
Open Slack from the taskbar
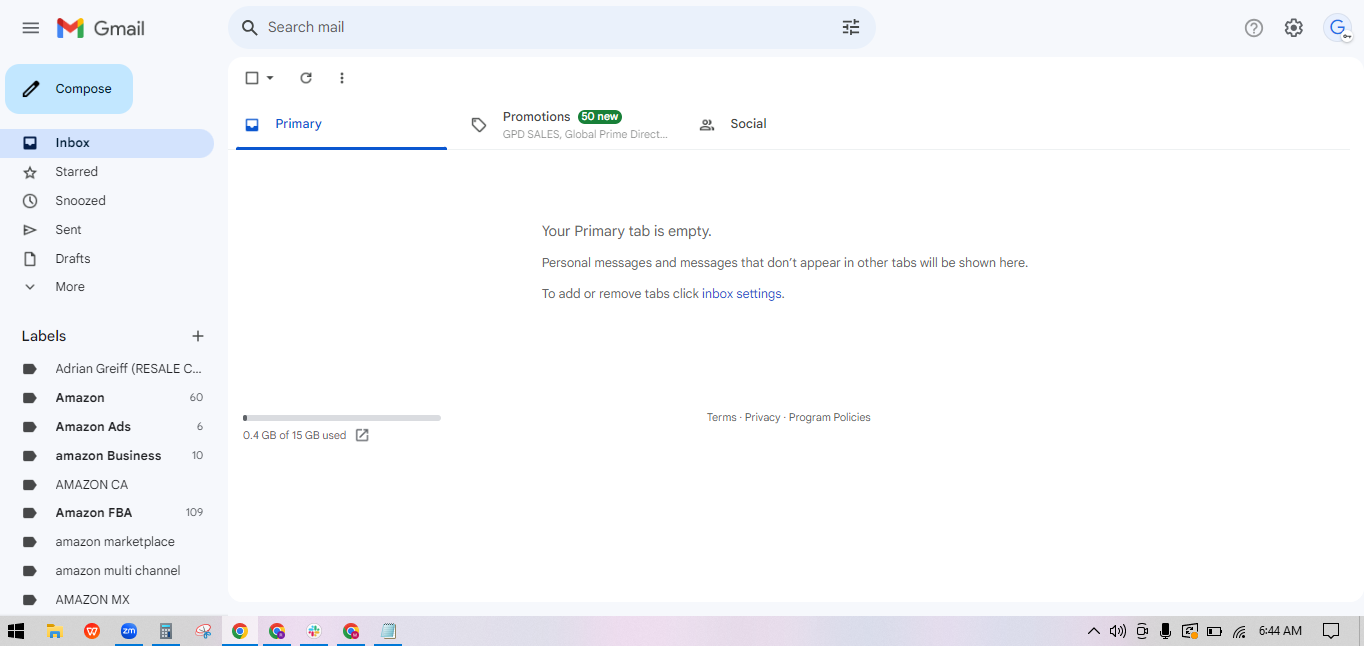tap(314, 631)
